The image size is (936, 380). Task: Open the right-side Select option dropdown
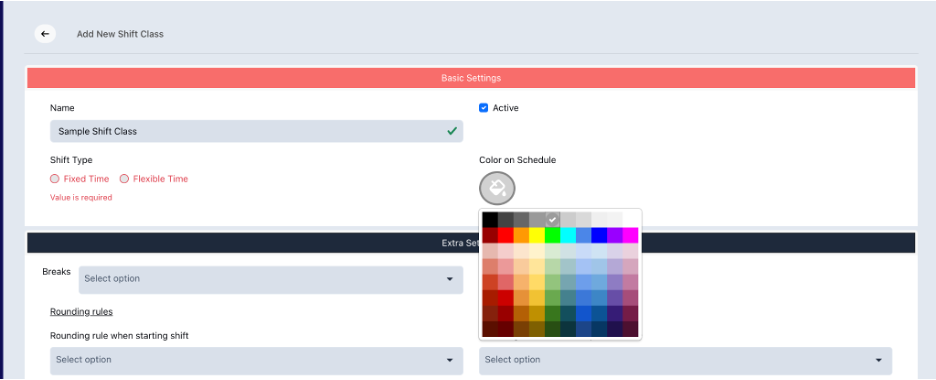pos(685,360)
